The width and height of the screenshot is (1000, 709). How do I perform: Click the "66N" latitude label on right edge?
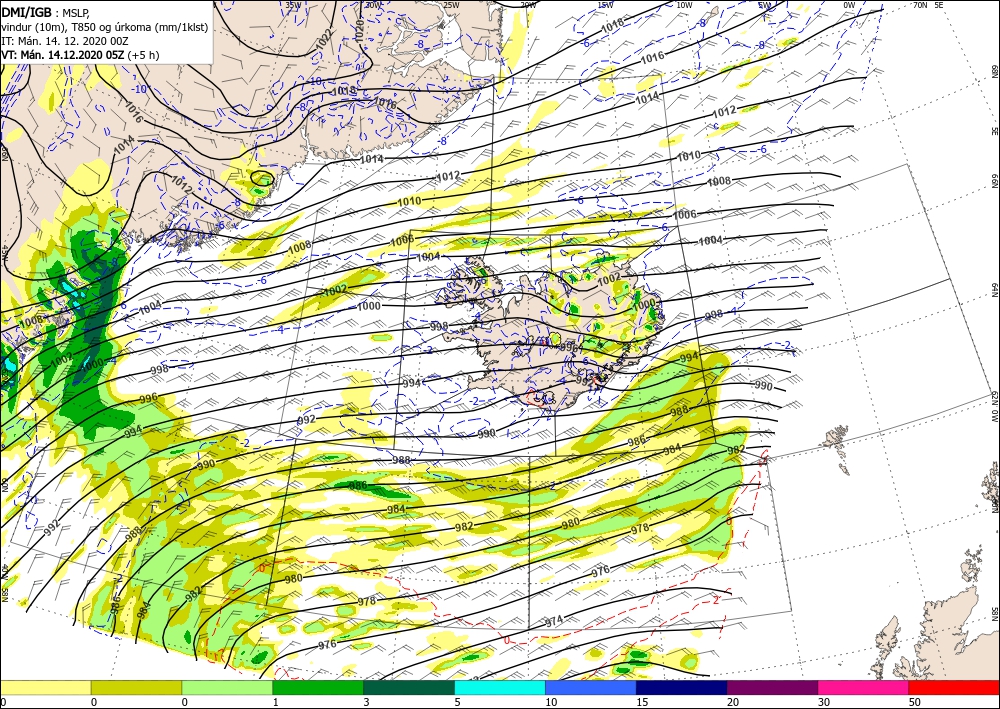tap(994, 181)
